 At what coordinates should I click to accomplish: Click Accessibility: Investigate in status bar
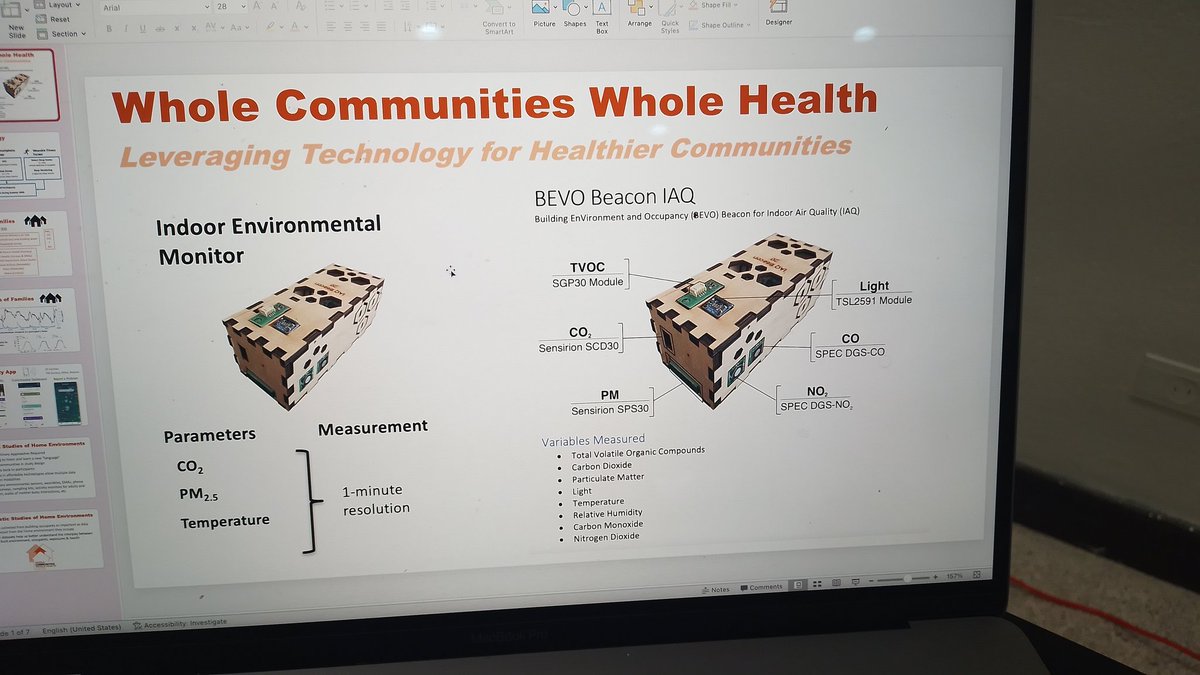point(179,623)
